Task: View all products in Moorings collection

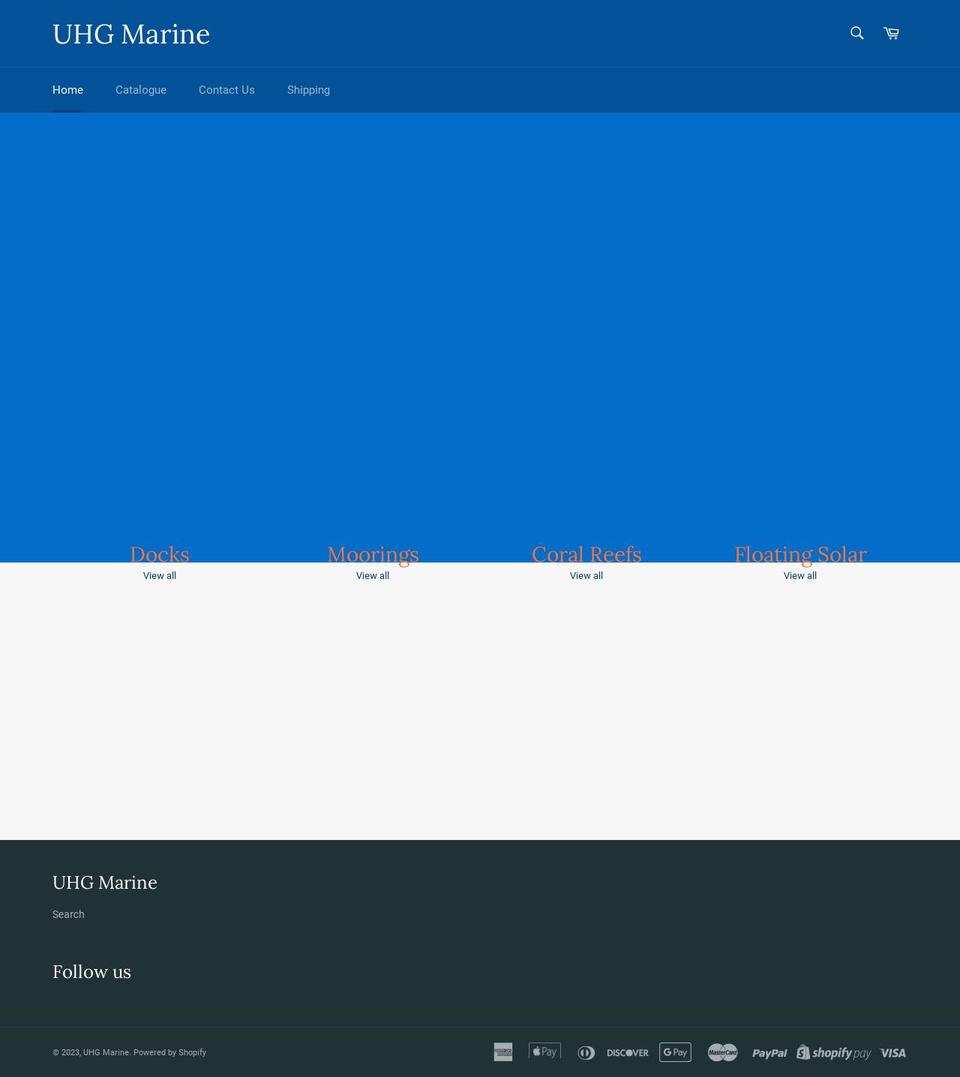Action: pos(372,575)
